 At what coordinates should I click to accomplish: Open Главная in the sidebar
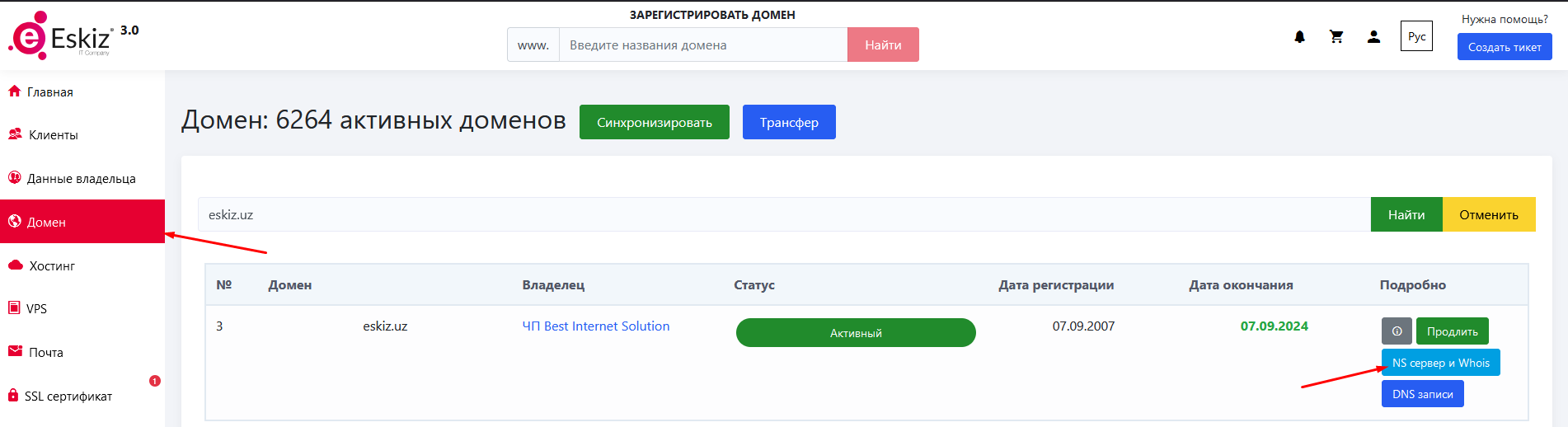pyautogui.click(x=49, y=92)
